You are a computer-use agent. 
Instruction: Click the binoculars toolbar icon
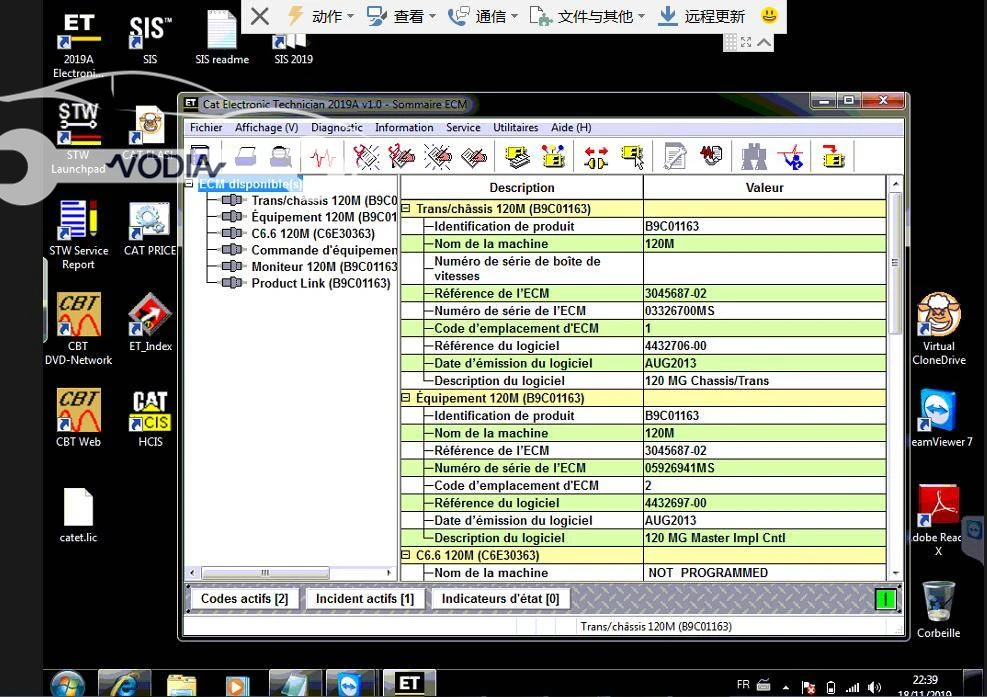pos(753,157)
